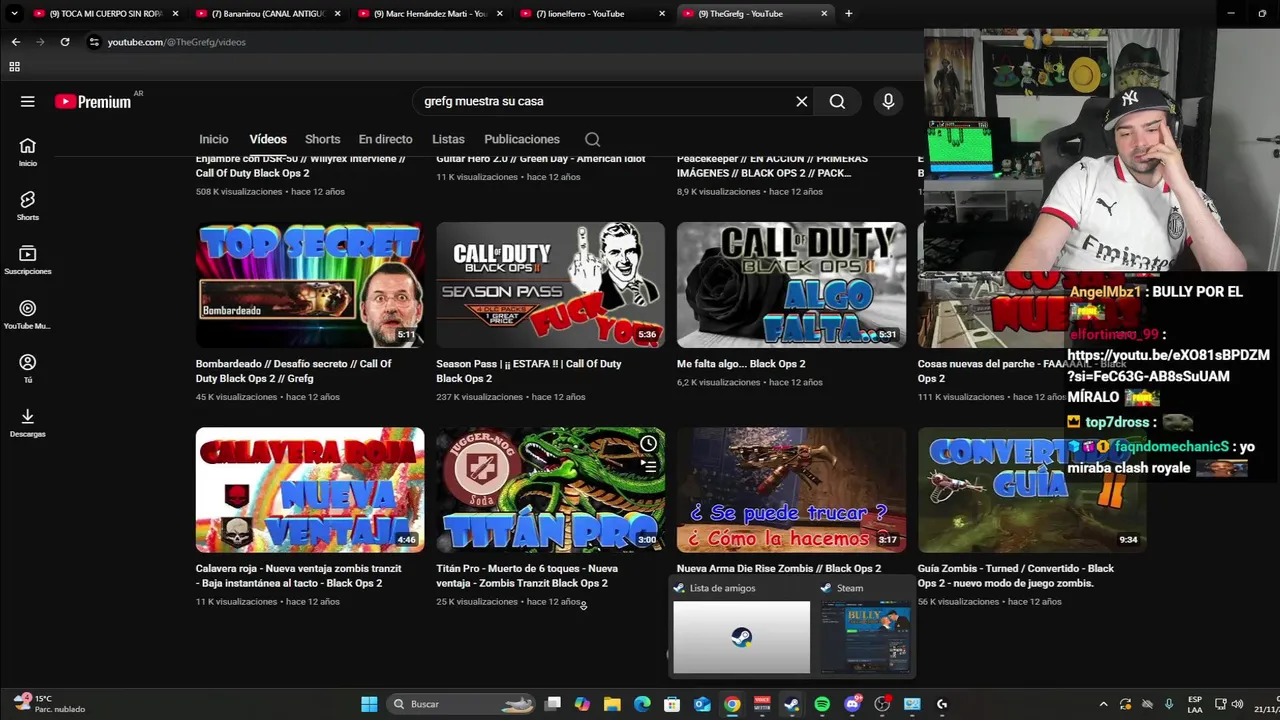Open Outlook from the taskbar

pos(702,704)
